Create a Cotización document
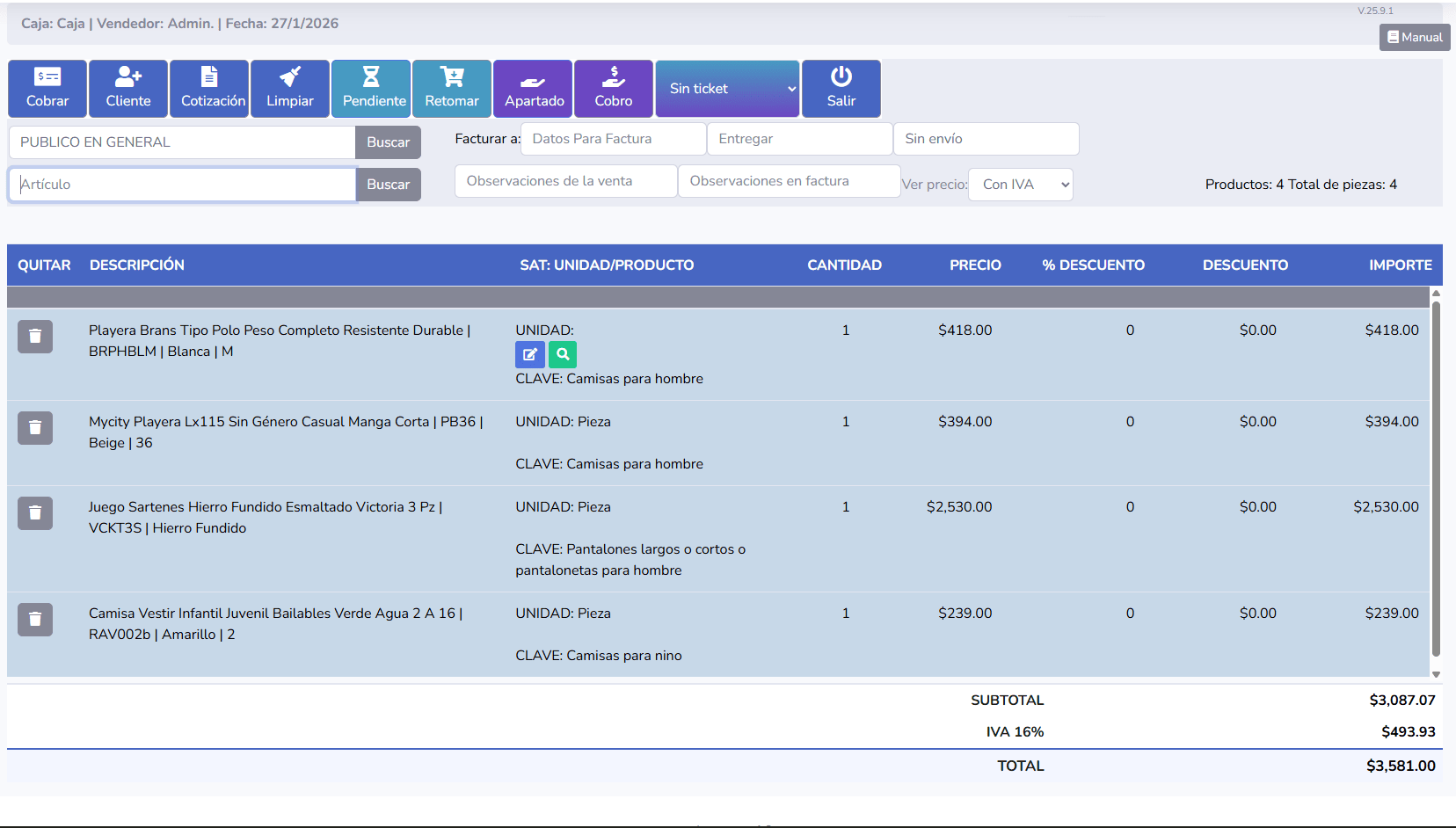Viewport: 1456px width, 828px height. click(x=211, y=88)
